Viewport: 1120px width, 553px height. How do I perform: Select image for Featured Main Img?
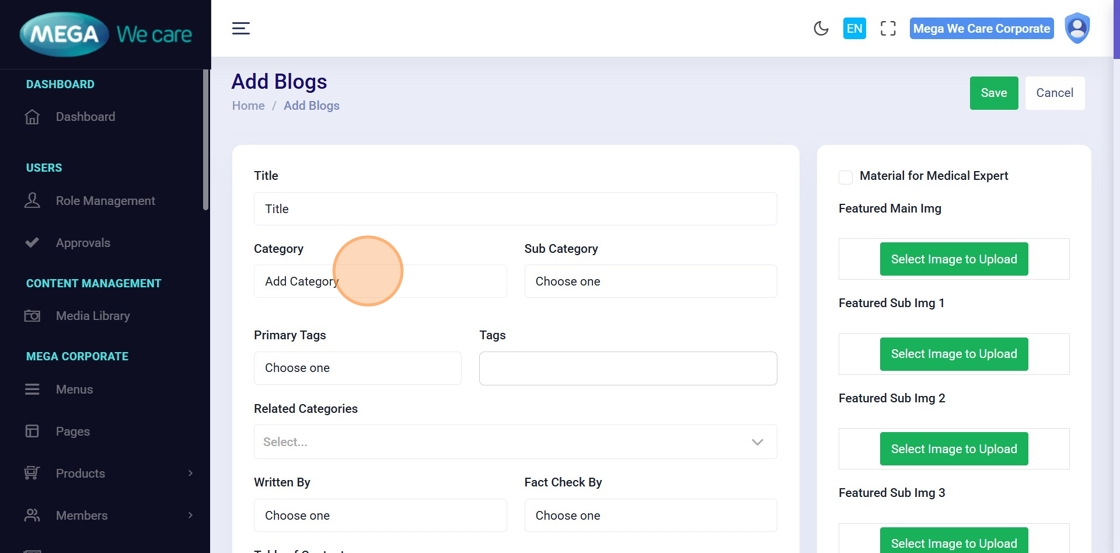click(x=953, y=259)
